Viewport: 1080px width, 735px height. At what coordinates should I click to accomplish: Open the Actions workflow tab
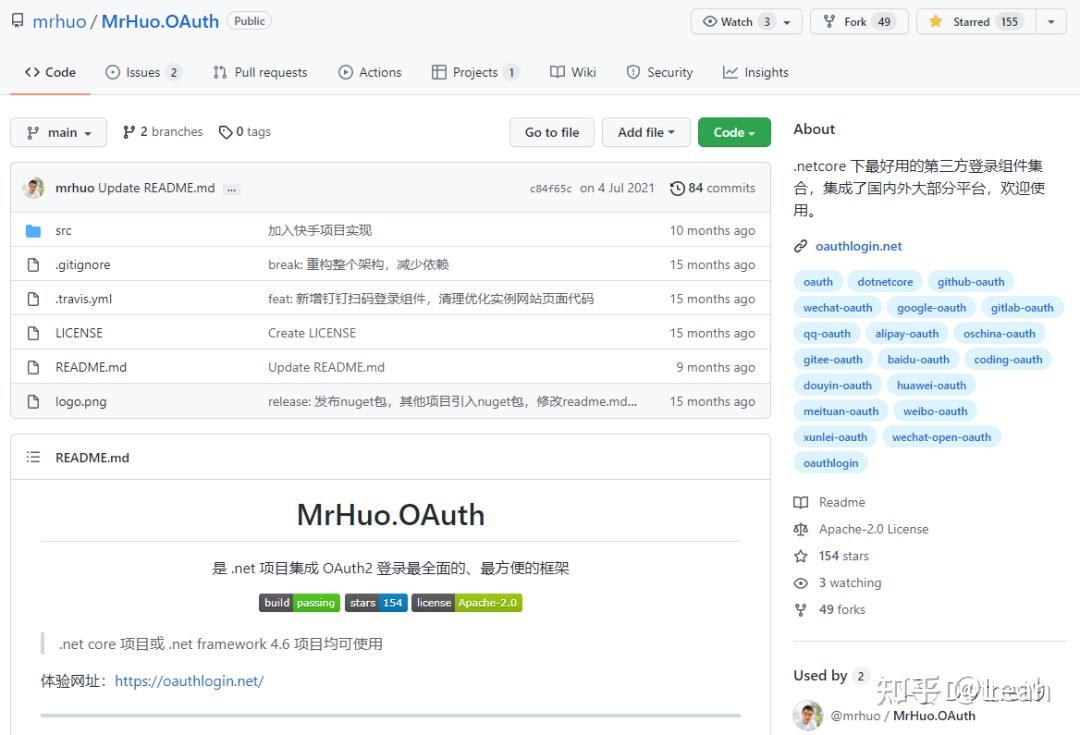[370, 72]
